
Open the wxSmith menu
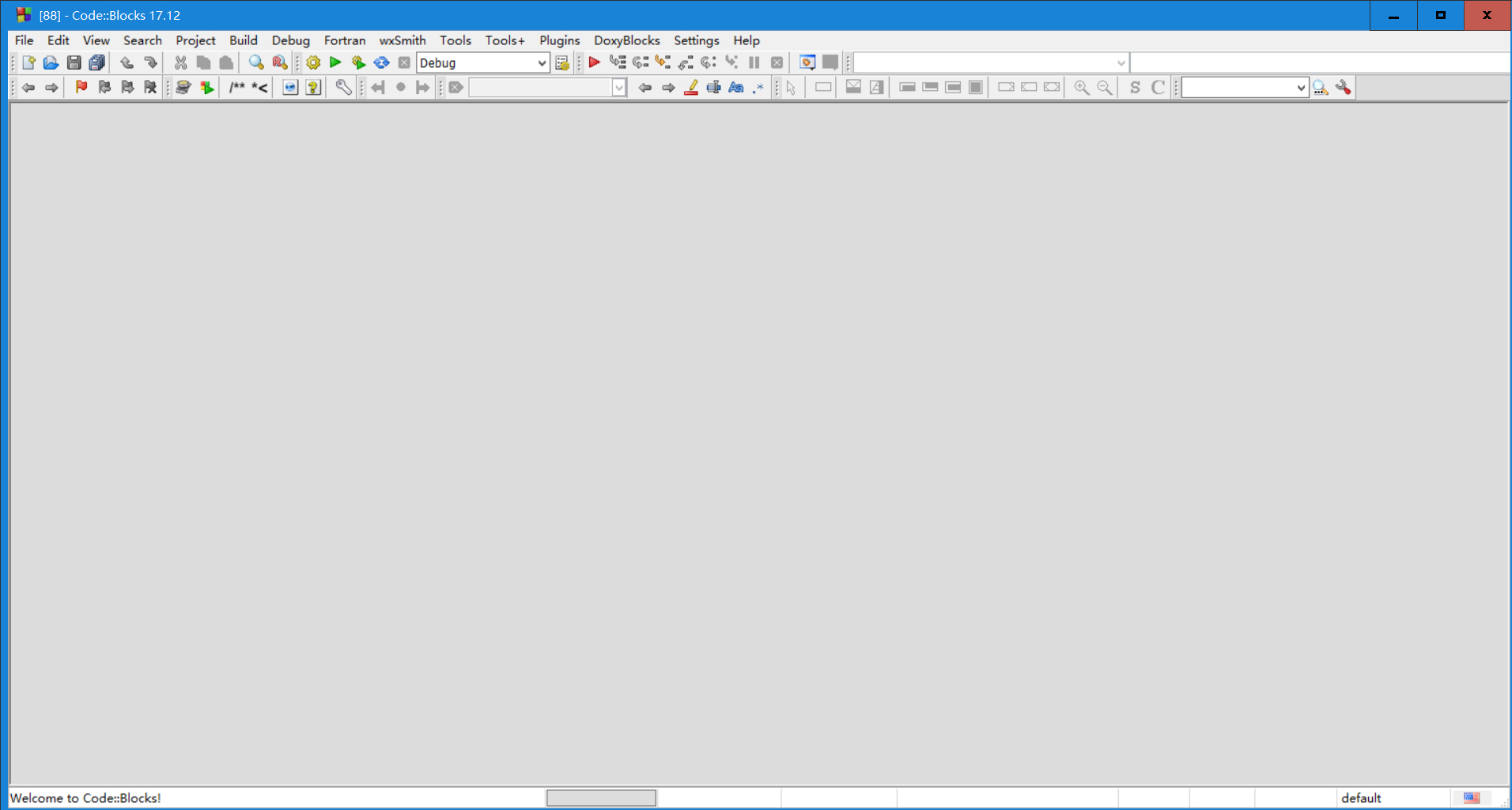click(403, 40)
